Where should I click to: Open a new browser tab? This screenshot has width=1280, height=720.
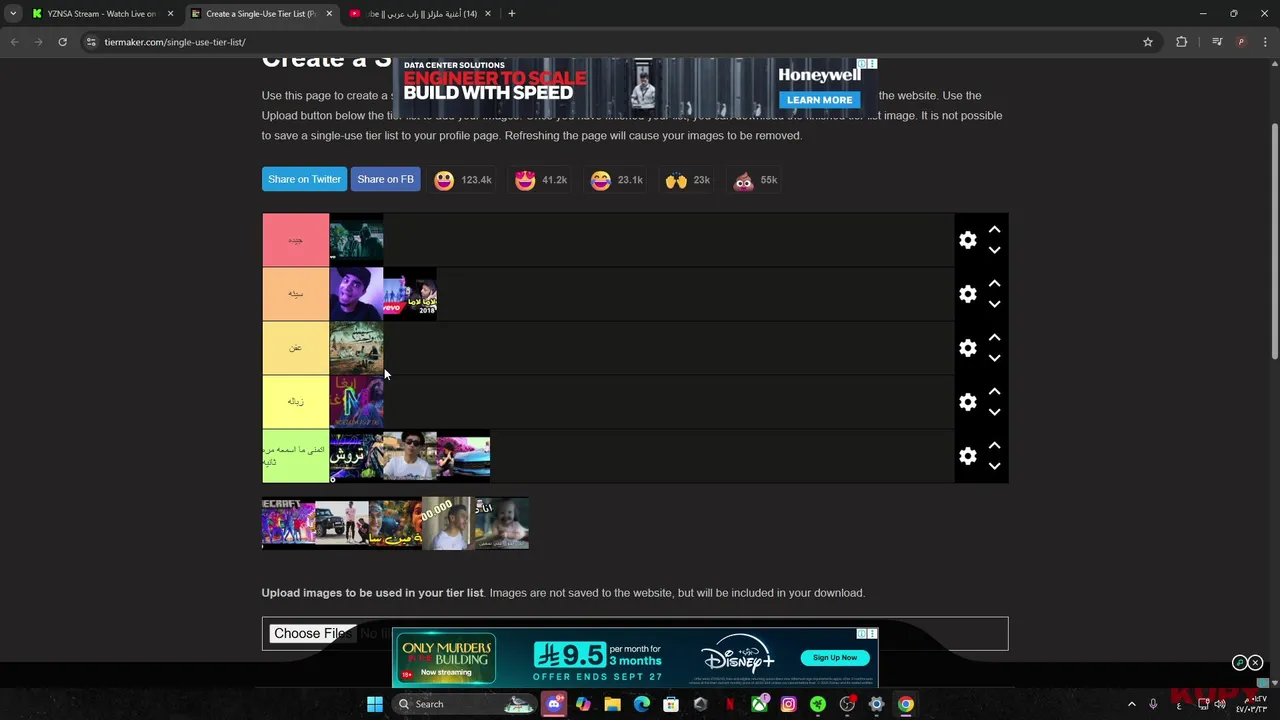[511, 14]
